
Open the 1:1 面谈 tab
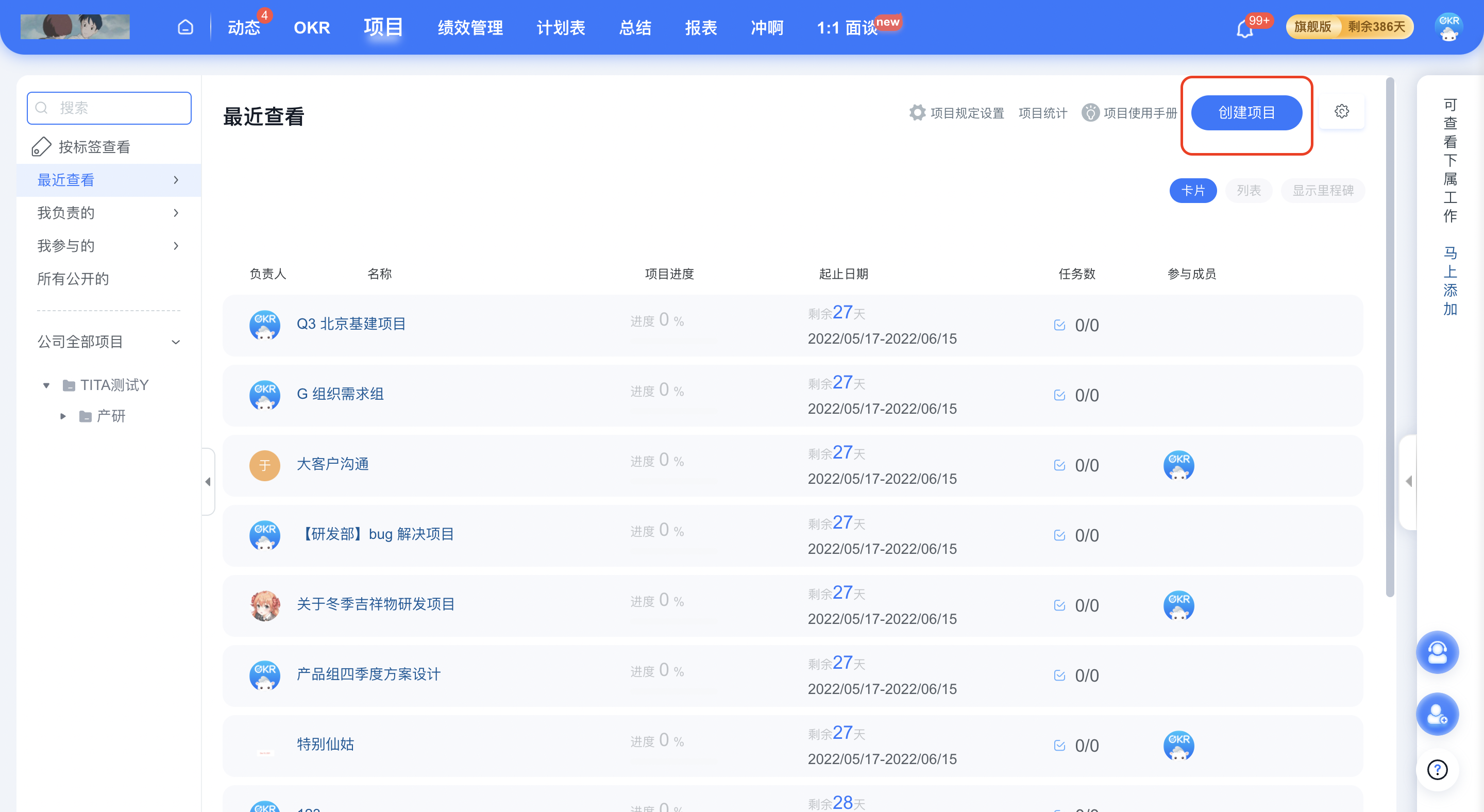click(847, 27)
